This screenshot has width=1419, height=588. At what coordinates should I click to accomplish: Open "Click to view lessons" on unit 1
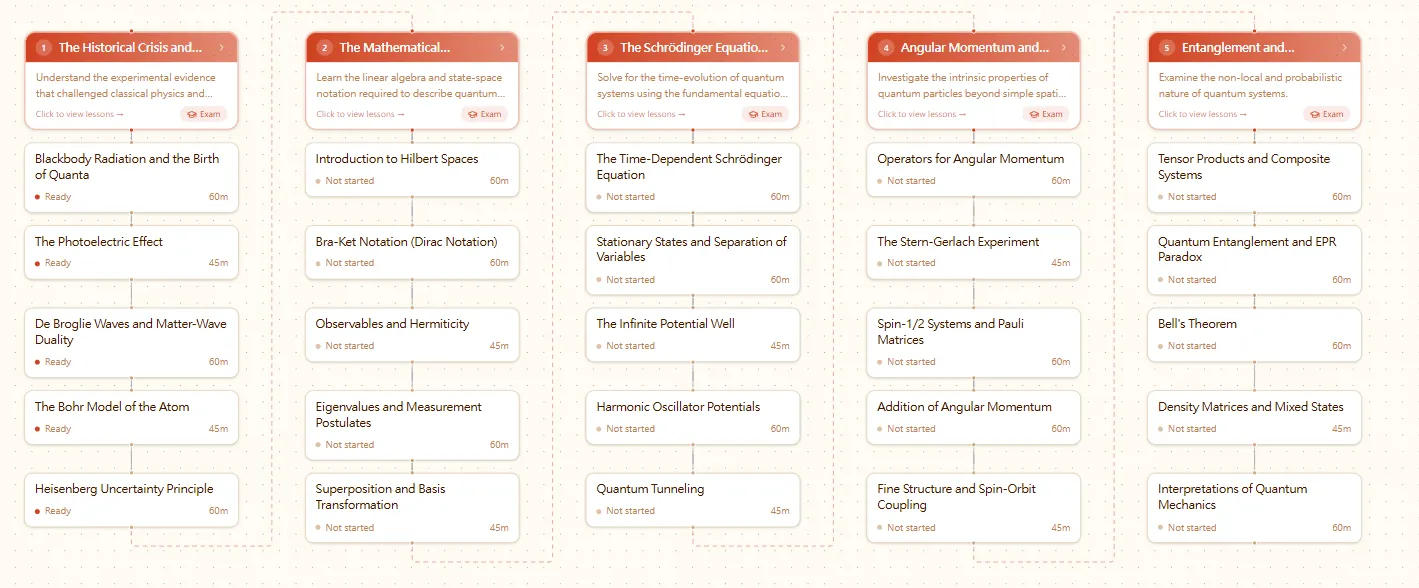coord(78,114)
